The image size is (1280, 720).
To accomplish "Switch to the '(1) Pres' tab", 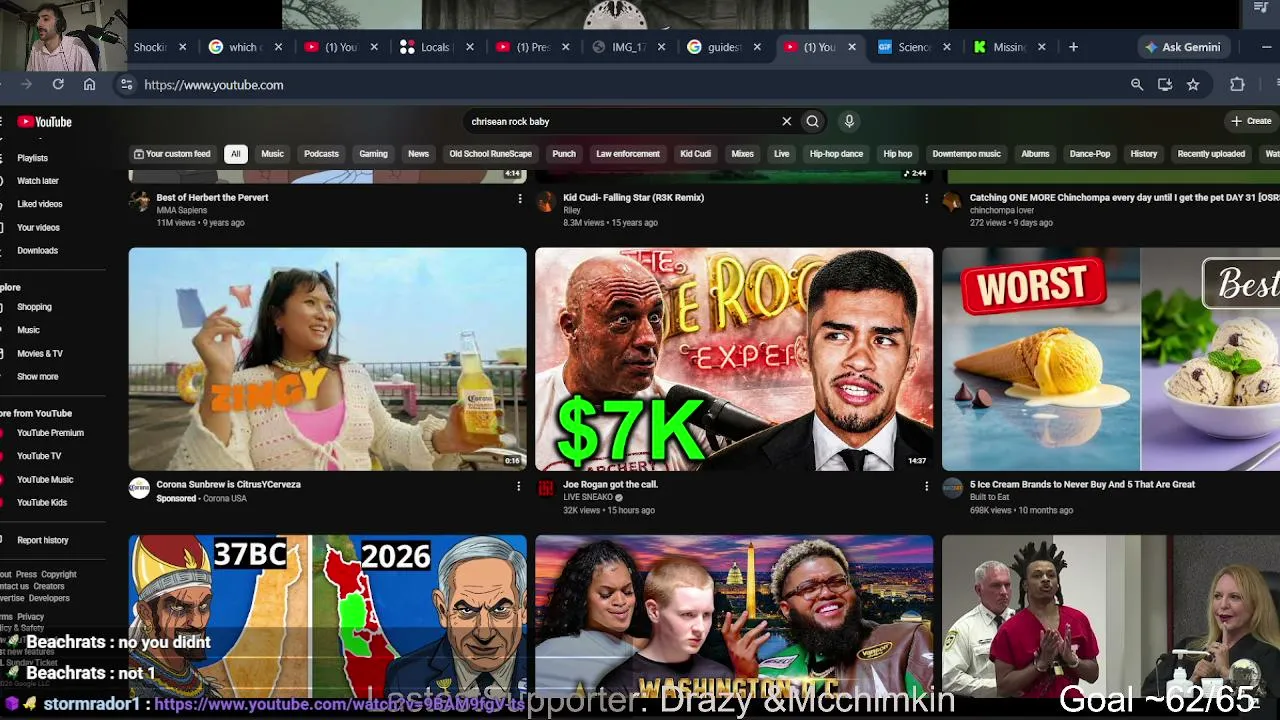I will (x=532, y=47).
